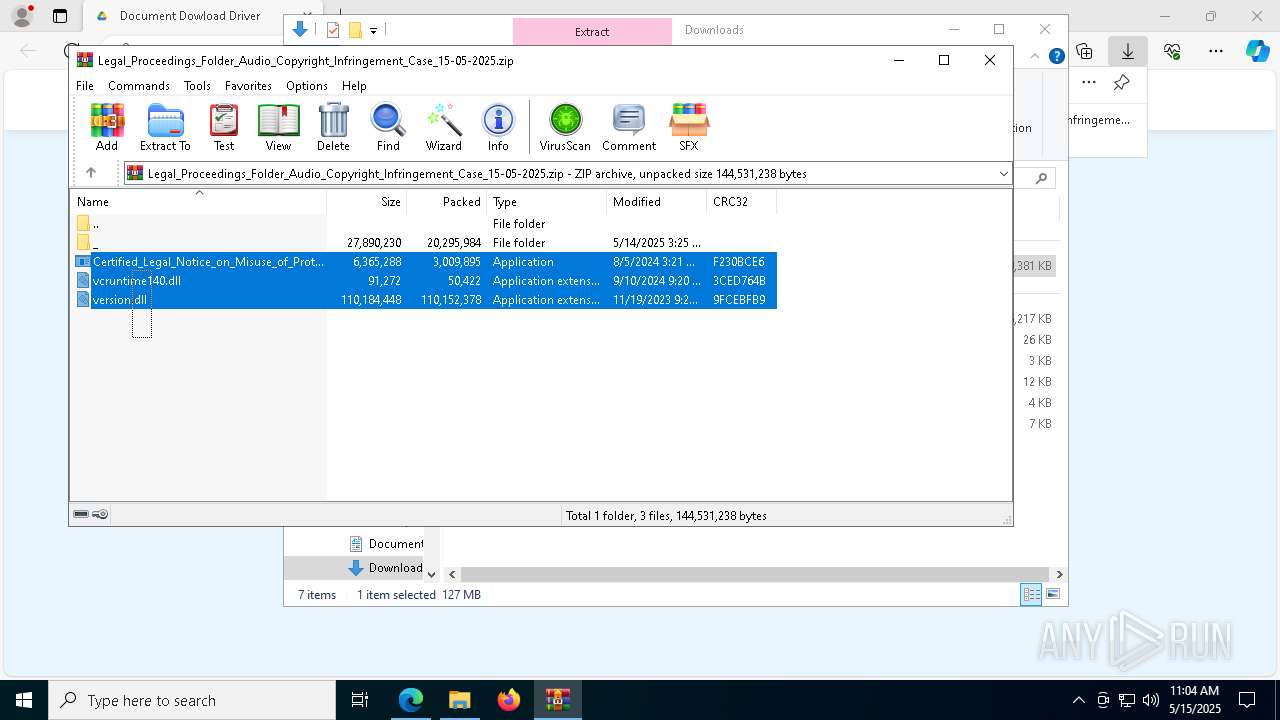Open the Tools menu
1280x720 pixels.
click(197, 86)
